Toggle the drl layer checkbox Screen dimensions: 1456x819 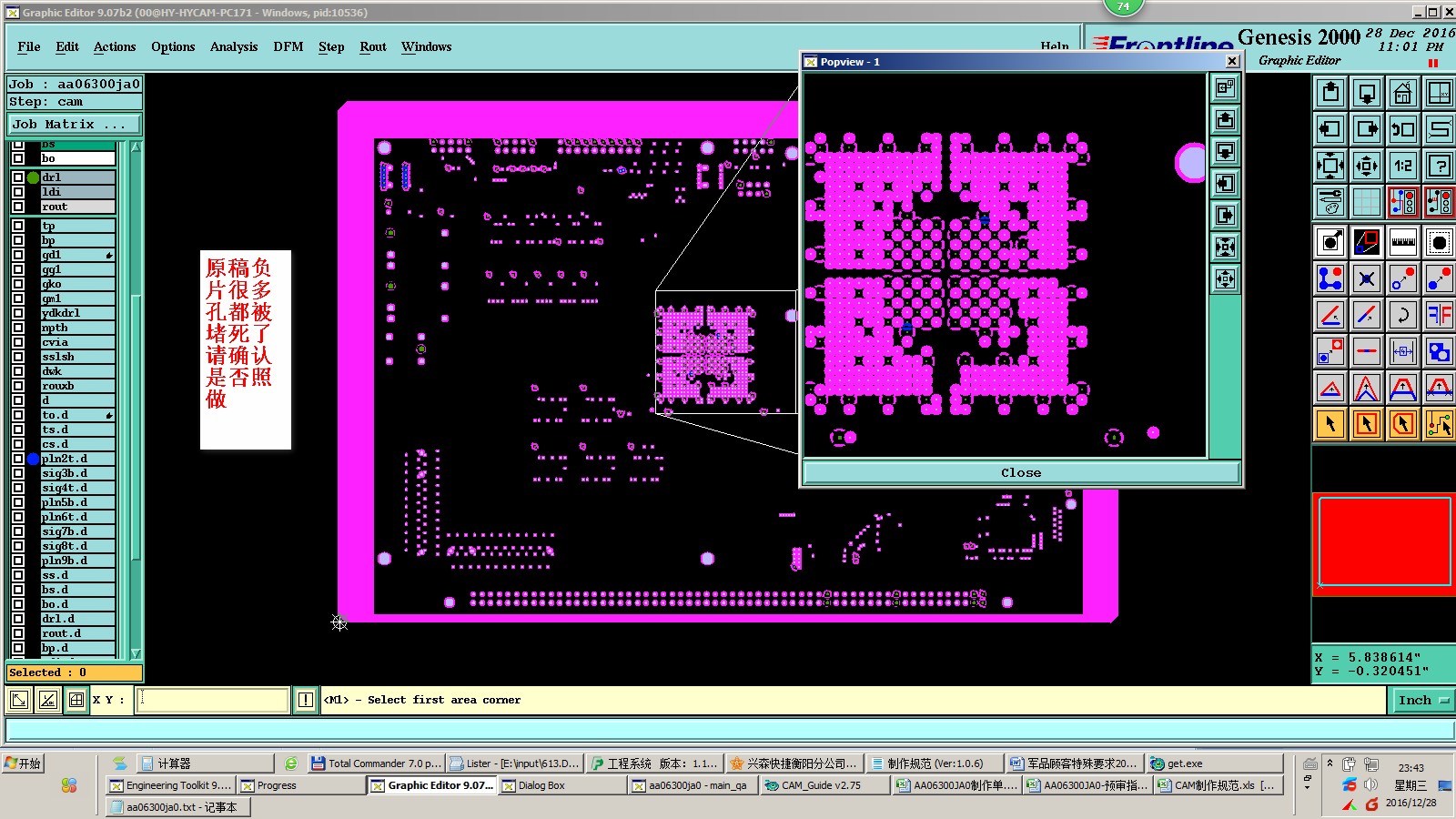tap(18, 177)
